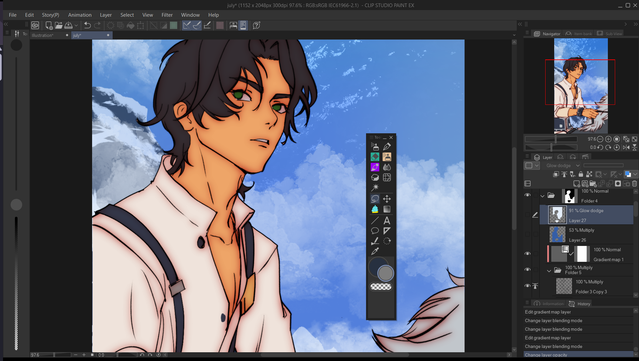Select the Pen tool in tool palette

(386, 147)
